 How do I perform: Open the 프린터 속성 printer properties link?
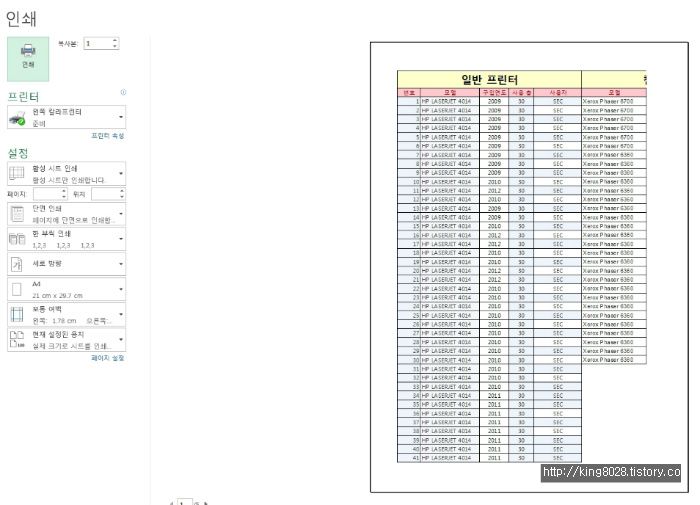point(108,135)
